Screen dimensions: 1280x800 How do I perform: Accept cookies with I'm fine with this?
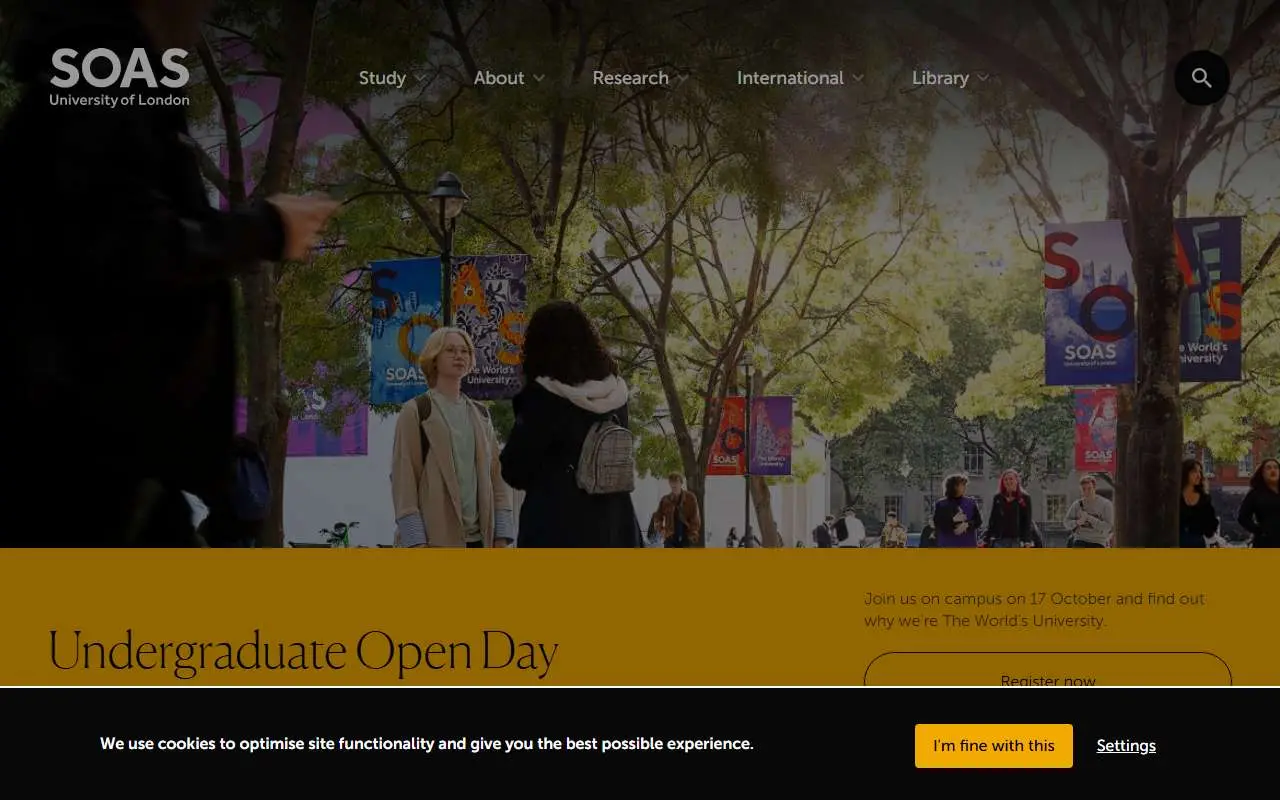(x=994, y=746)
